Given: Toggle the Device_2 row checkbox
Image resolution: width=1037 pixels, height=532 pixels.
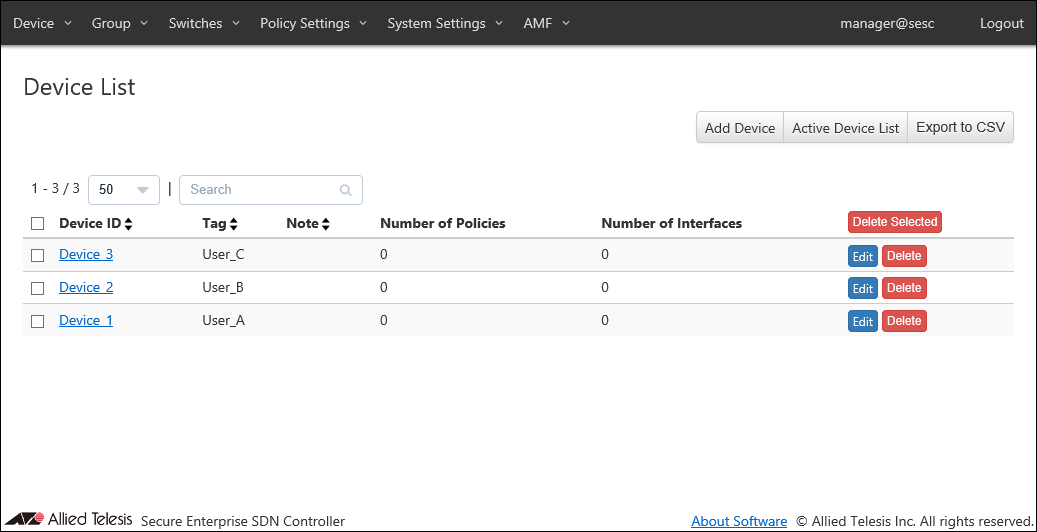Looking at the screenshot, I should click(38, 288).
